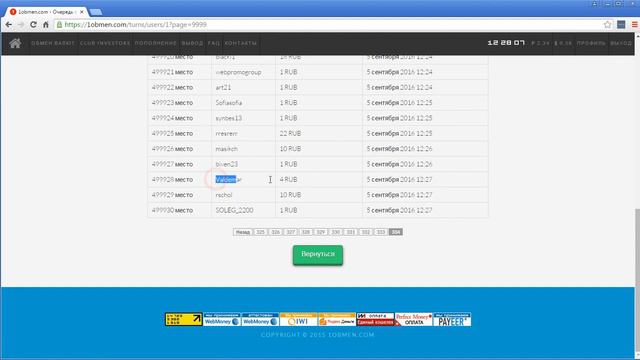This screenshot has width=640, height=360.
Task: Open the Chrome hamburger menu
Action: [x=635, y=25]
